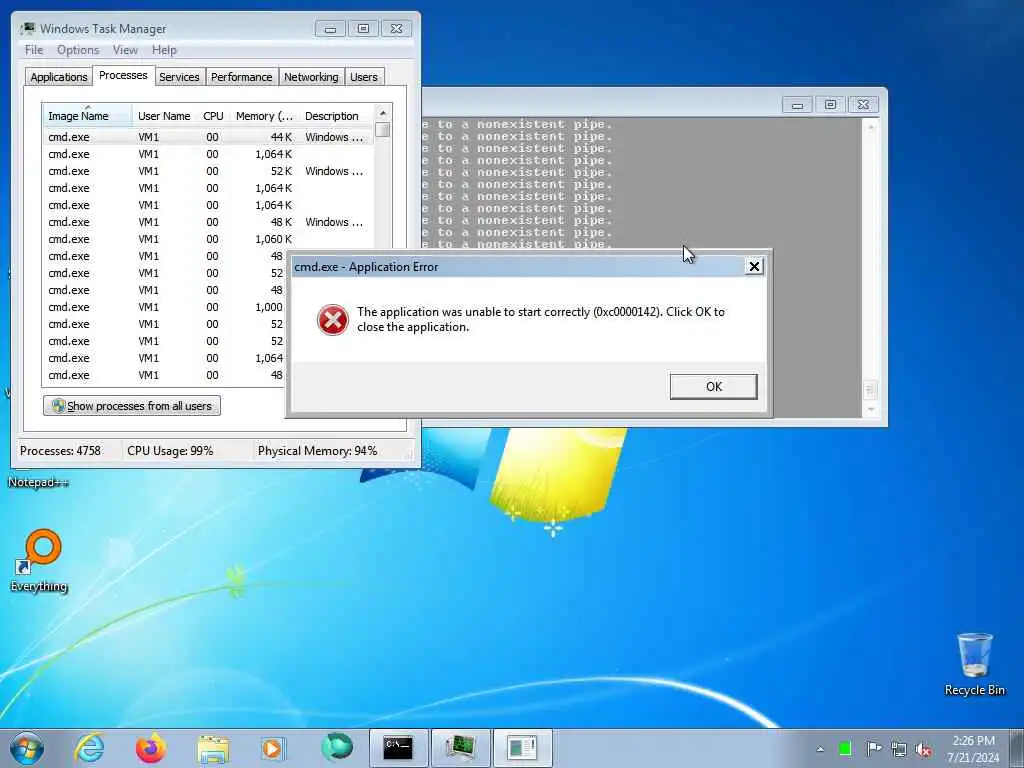Open Windows Explorer folder taskbar icon
1024x768 pixels.
pyautogui.click(x=213, y=748)
